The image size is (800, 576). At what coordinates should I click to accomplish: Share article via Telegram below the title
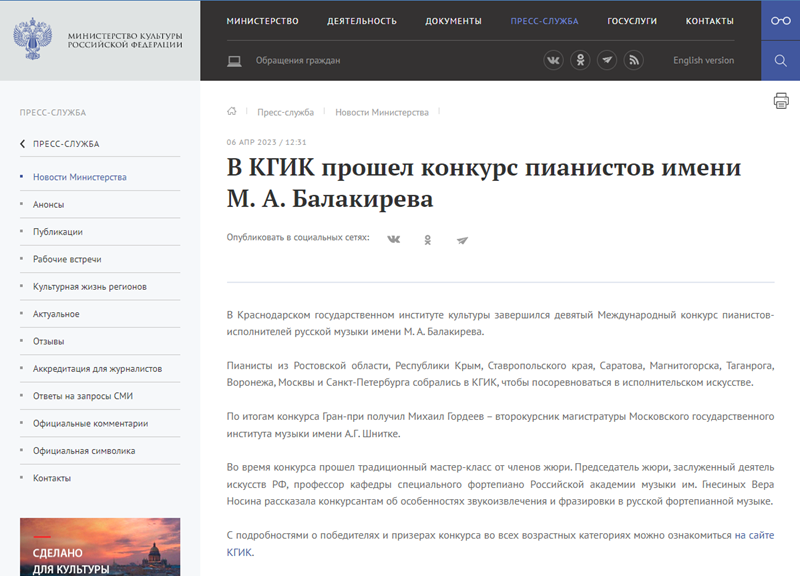click(462, 240)
